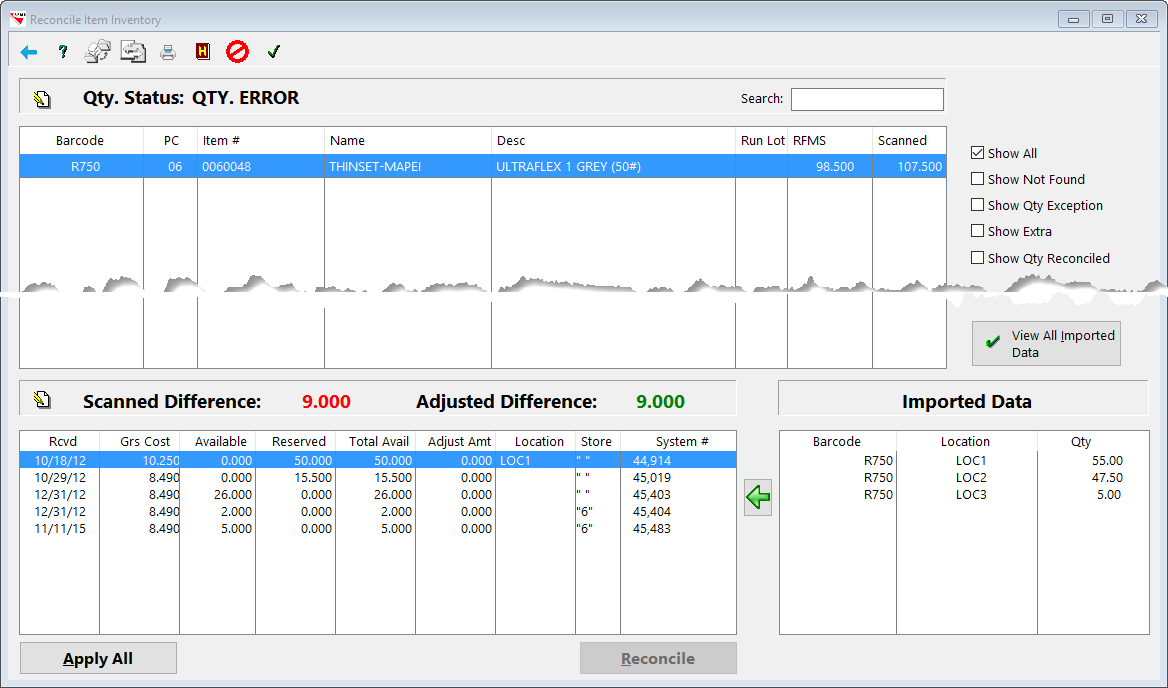The height and width of the screenshot is (688, 1168).
Task: Click the note icon beside Qty. Status
Action: 41,98
